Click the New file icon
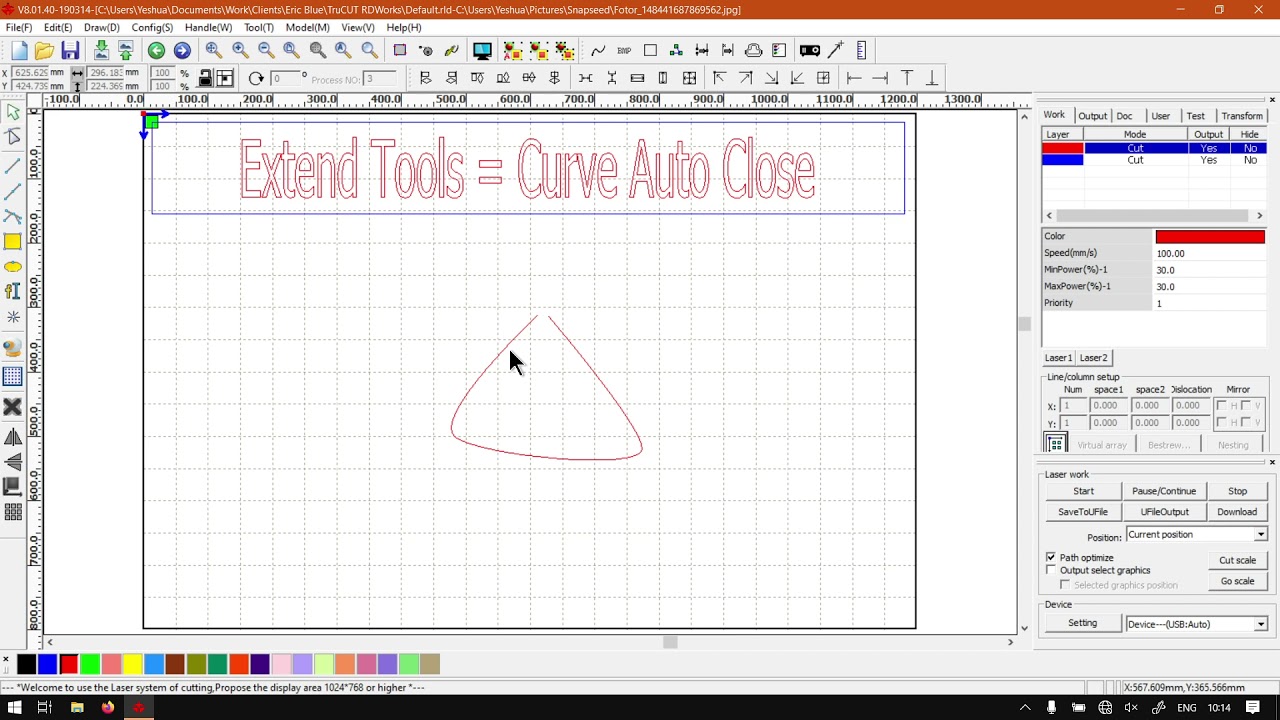 pos(19,50)
